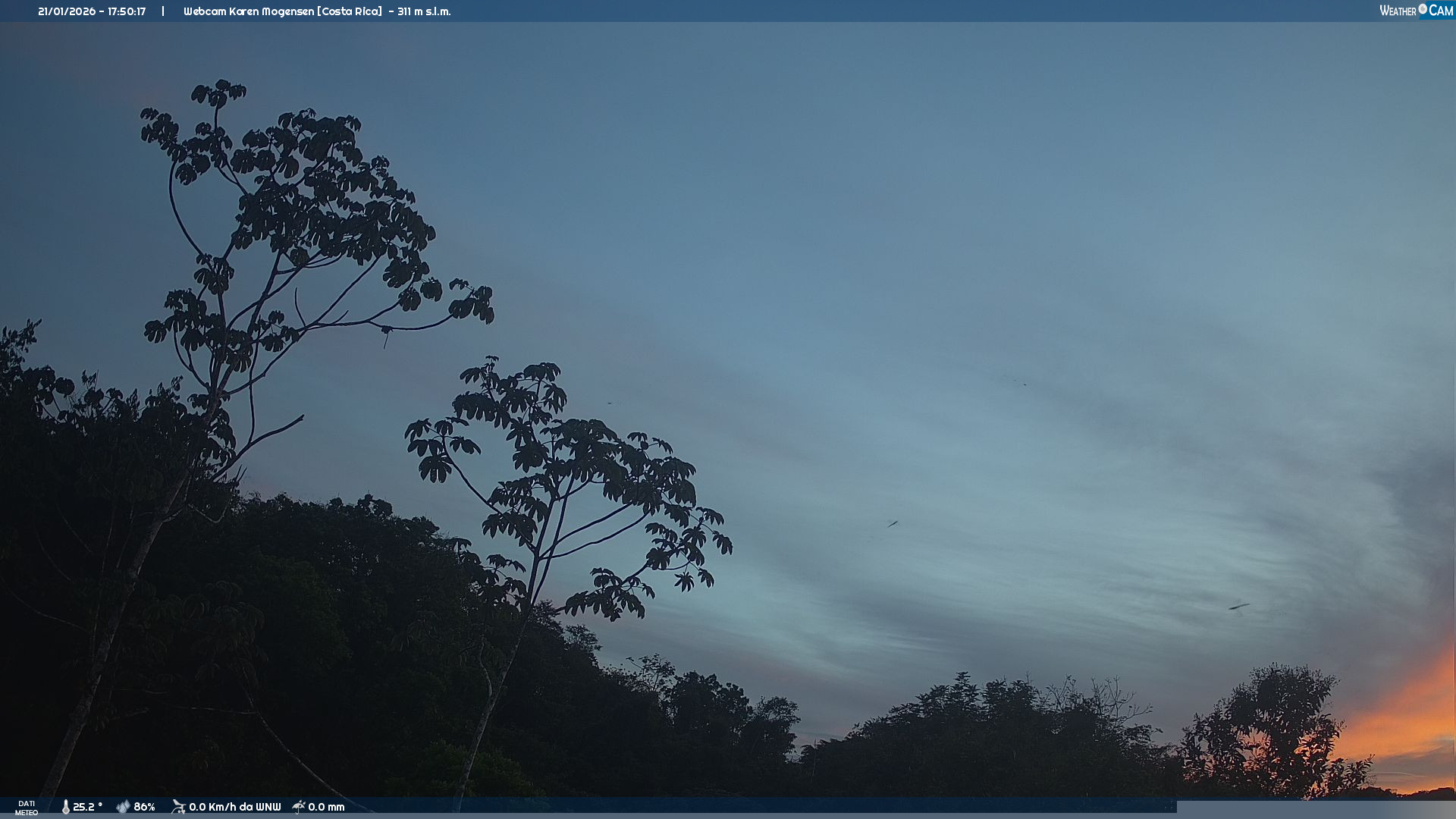
Task: Click the 0.0 Km/h da WNW wind reading
Action: tap(234, 807)
